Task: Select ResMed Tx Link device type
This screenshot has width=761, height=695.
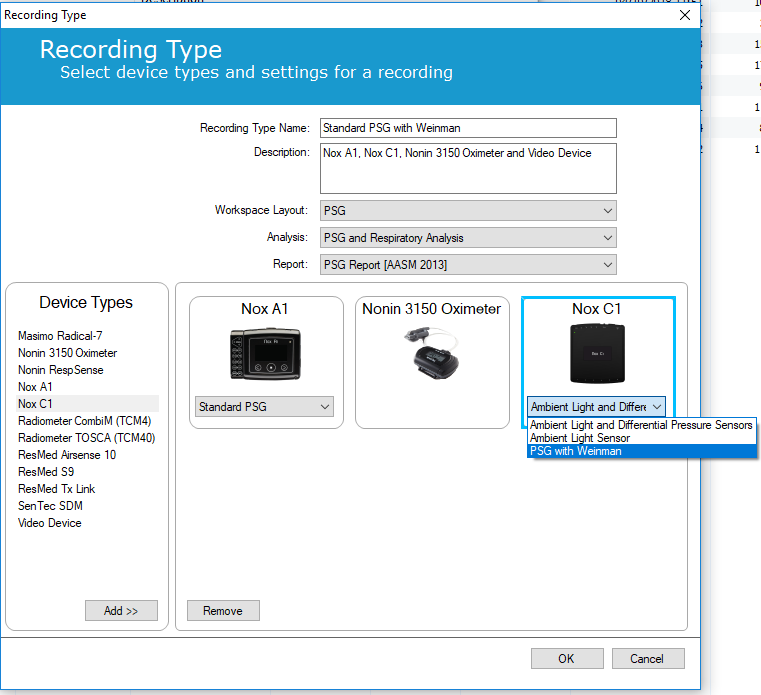Action: tap(56, 489)
